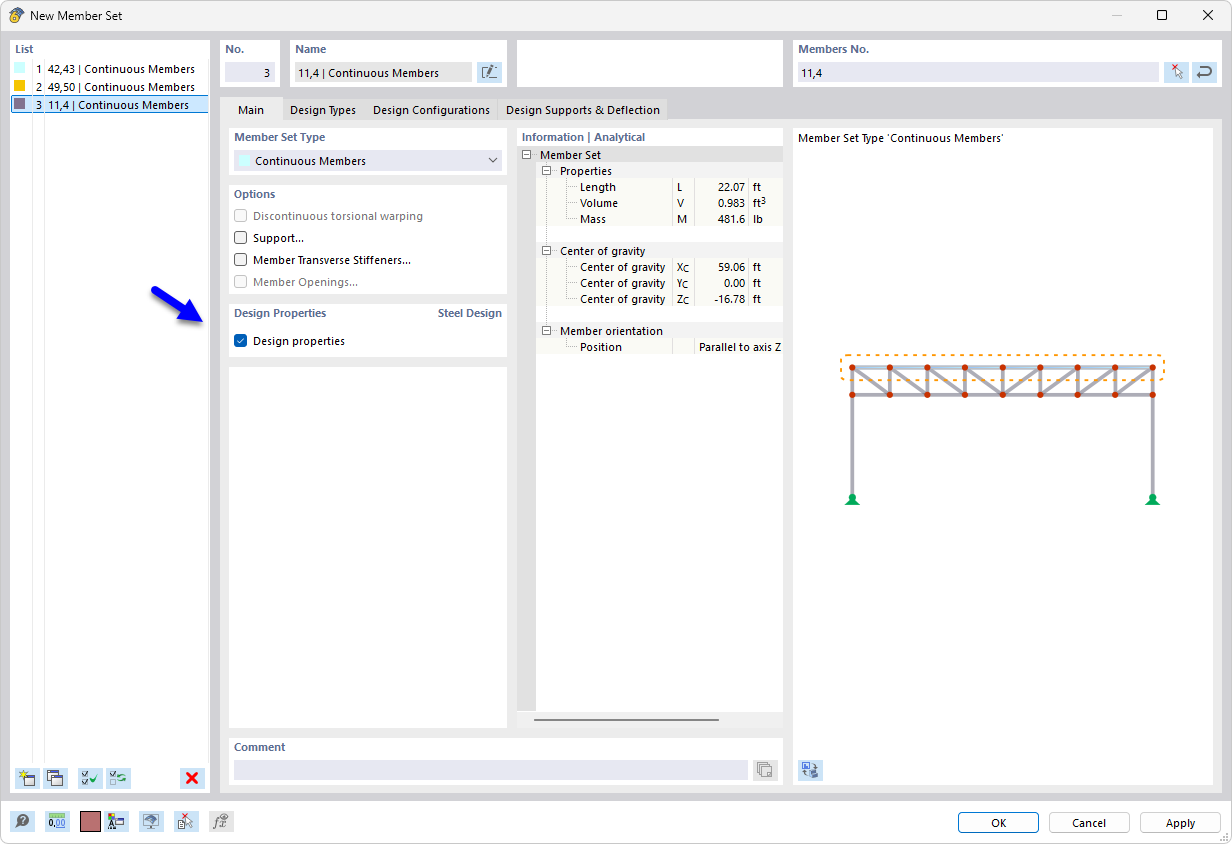The image size is (1232, 844).
Task: Open the help question mark icon
Action: [x=22, y=821]
